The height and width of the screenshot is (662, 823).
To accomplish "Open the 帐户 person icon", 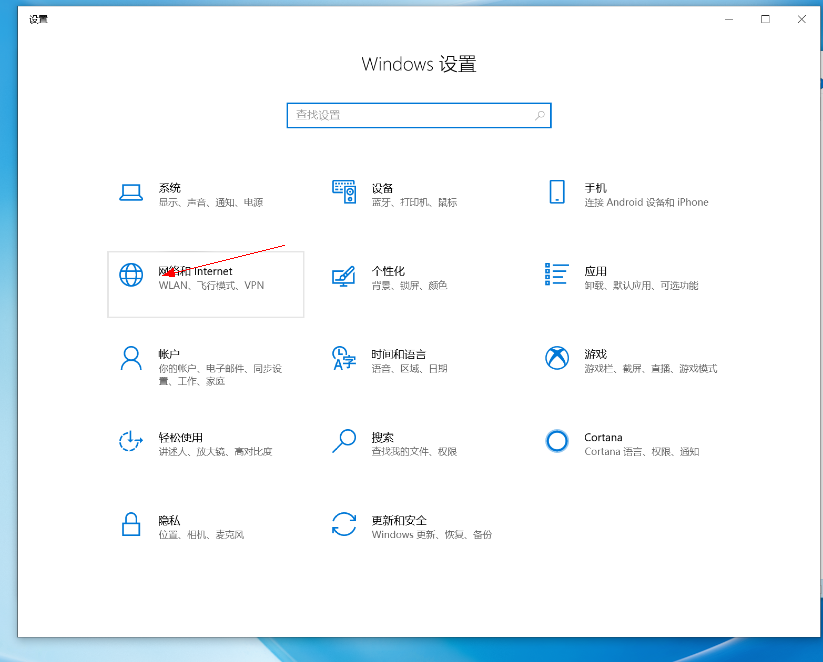I will [x=131, y=358].
